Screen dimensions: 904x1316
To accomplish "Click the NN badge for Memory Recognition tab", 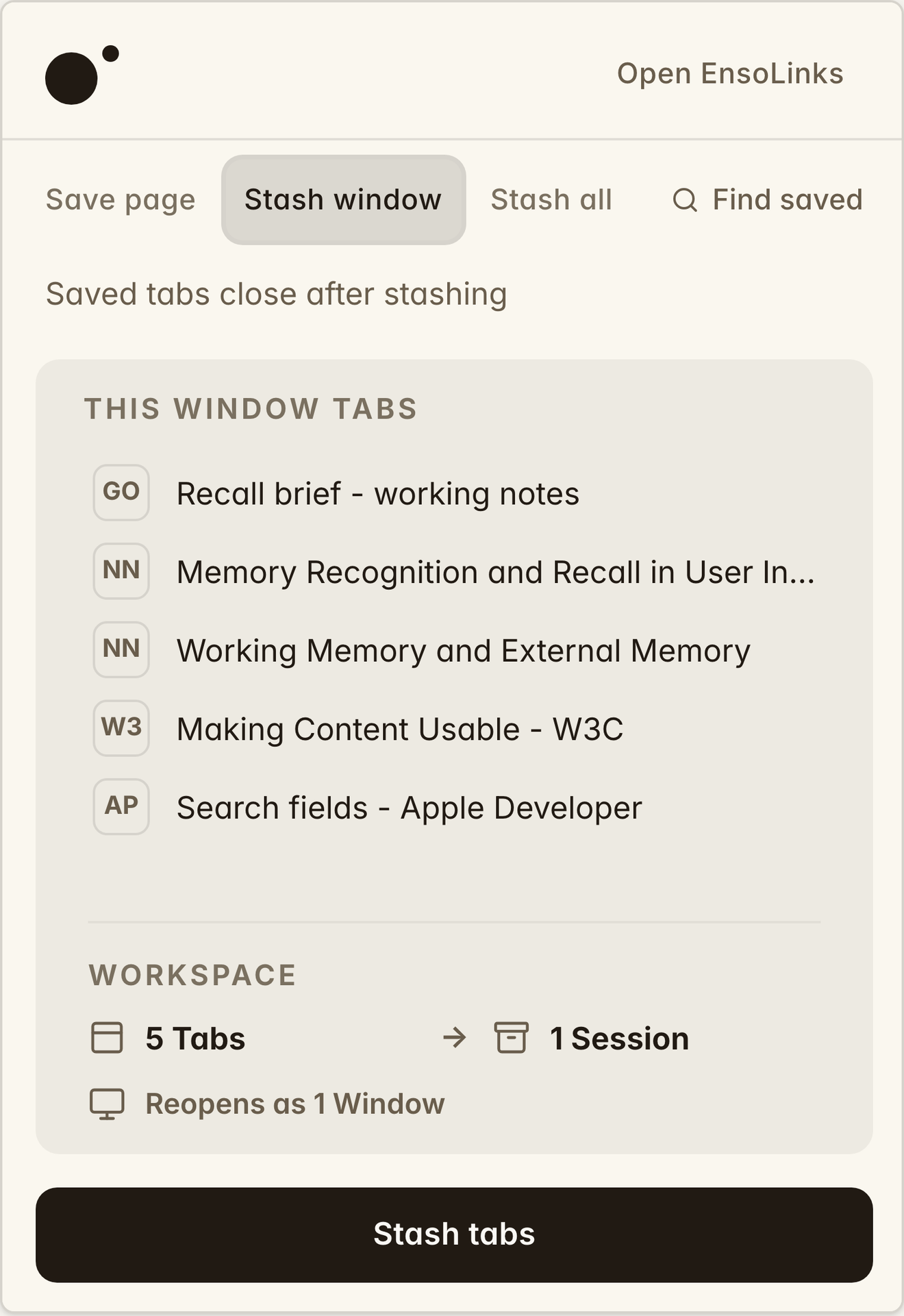I will click(121, 571).
